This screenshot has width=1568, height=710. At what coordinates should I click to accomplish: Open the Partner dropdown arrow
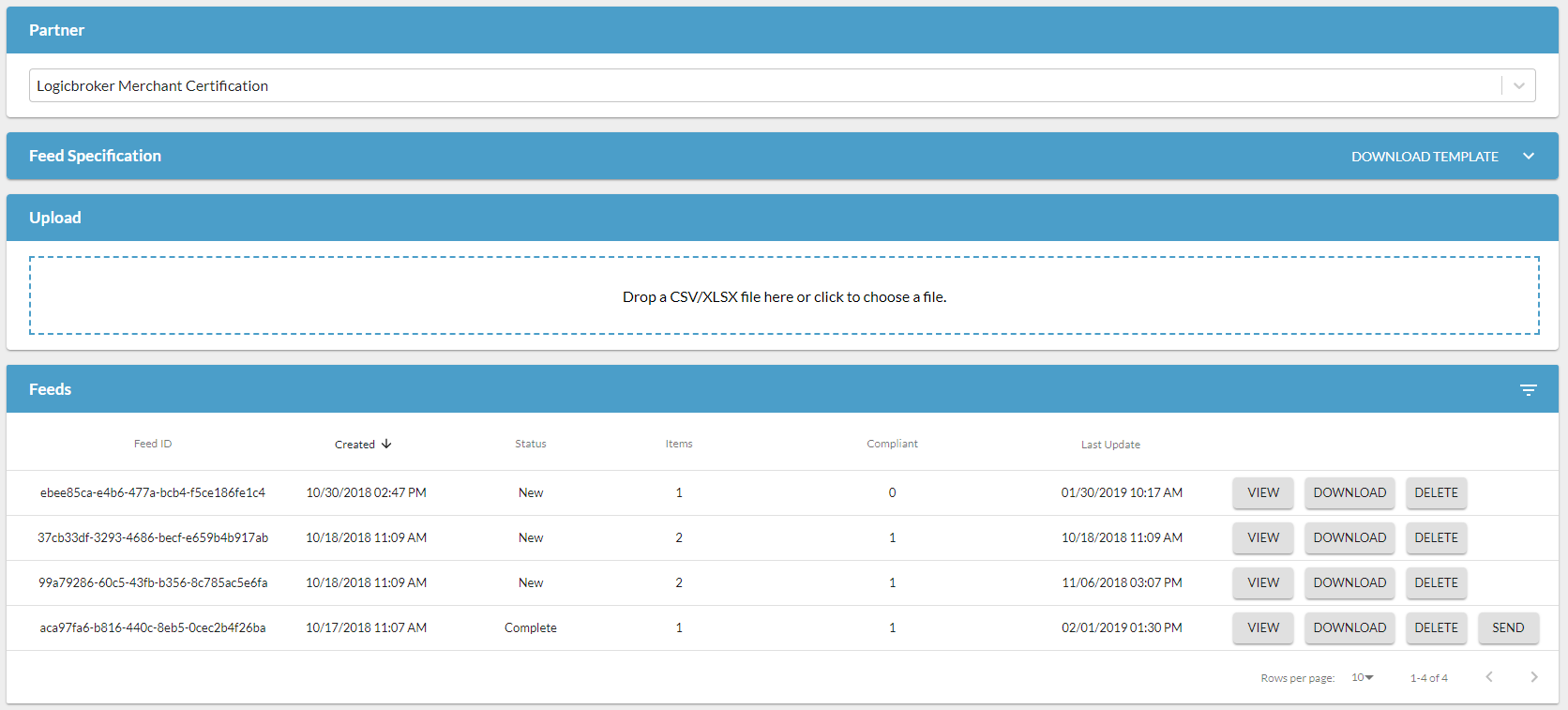tap(1518, 86)
